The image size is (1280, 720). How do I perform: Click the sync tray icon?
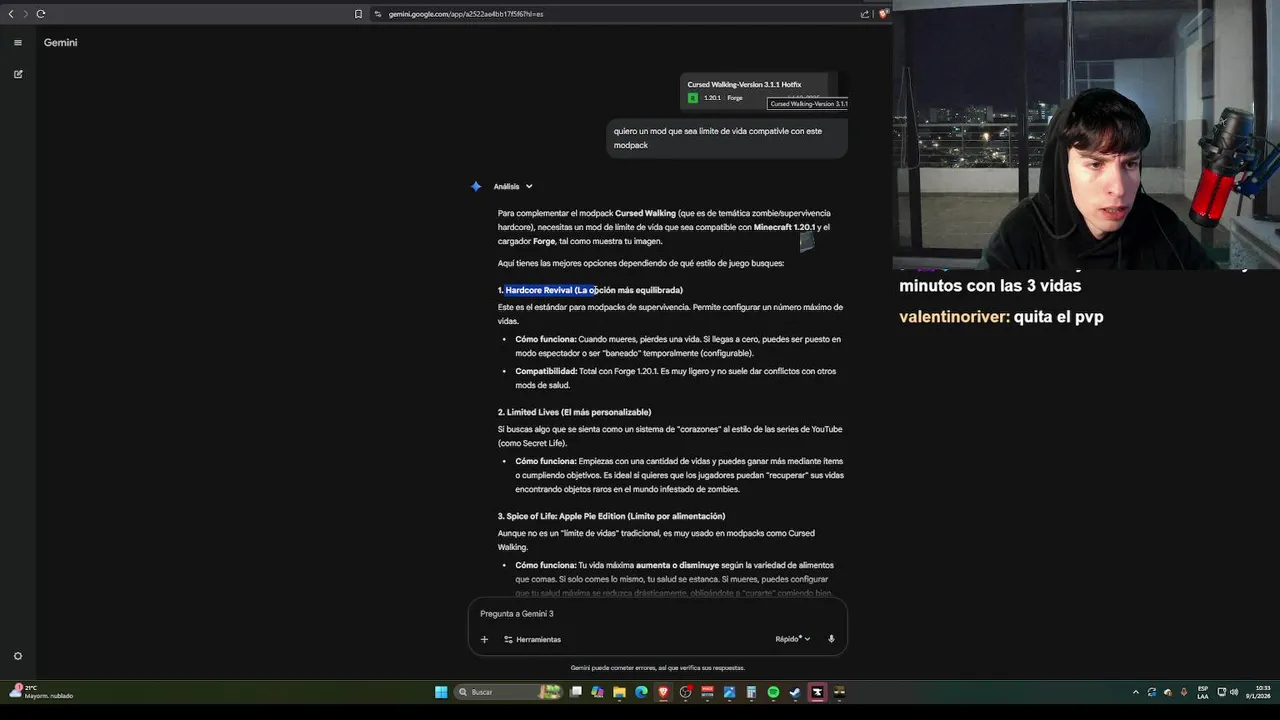click(x=1152, y=692)
